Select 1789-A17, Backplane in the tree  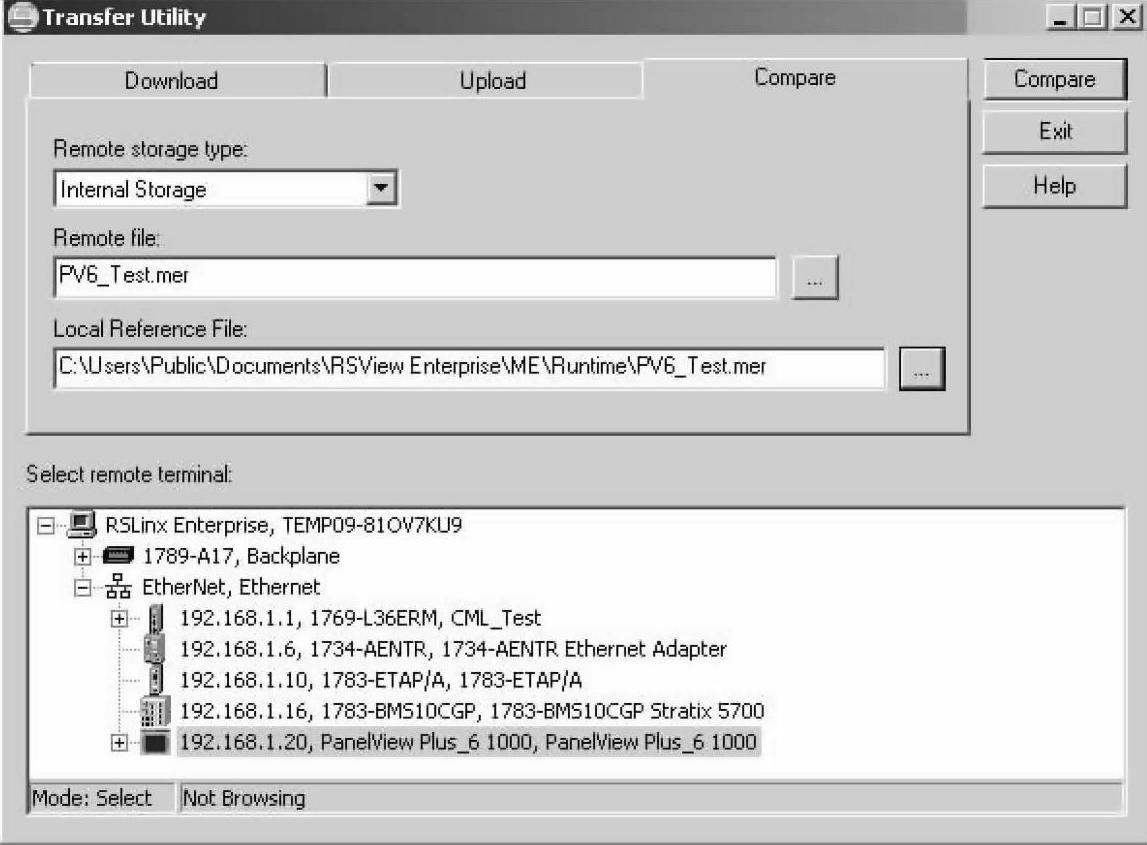pyautogui.click(x=241, y=556)
